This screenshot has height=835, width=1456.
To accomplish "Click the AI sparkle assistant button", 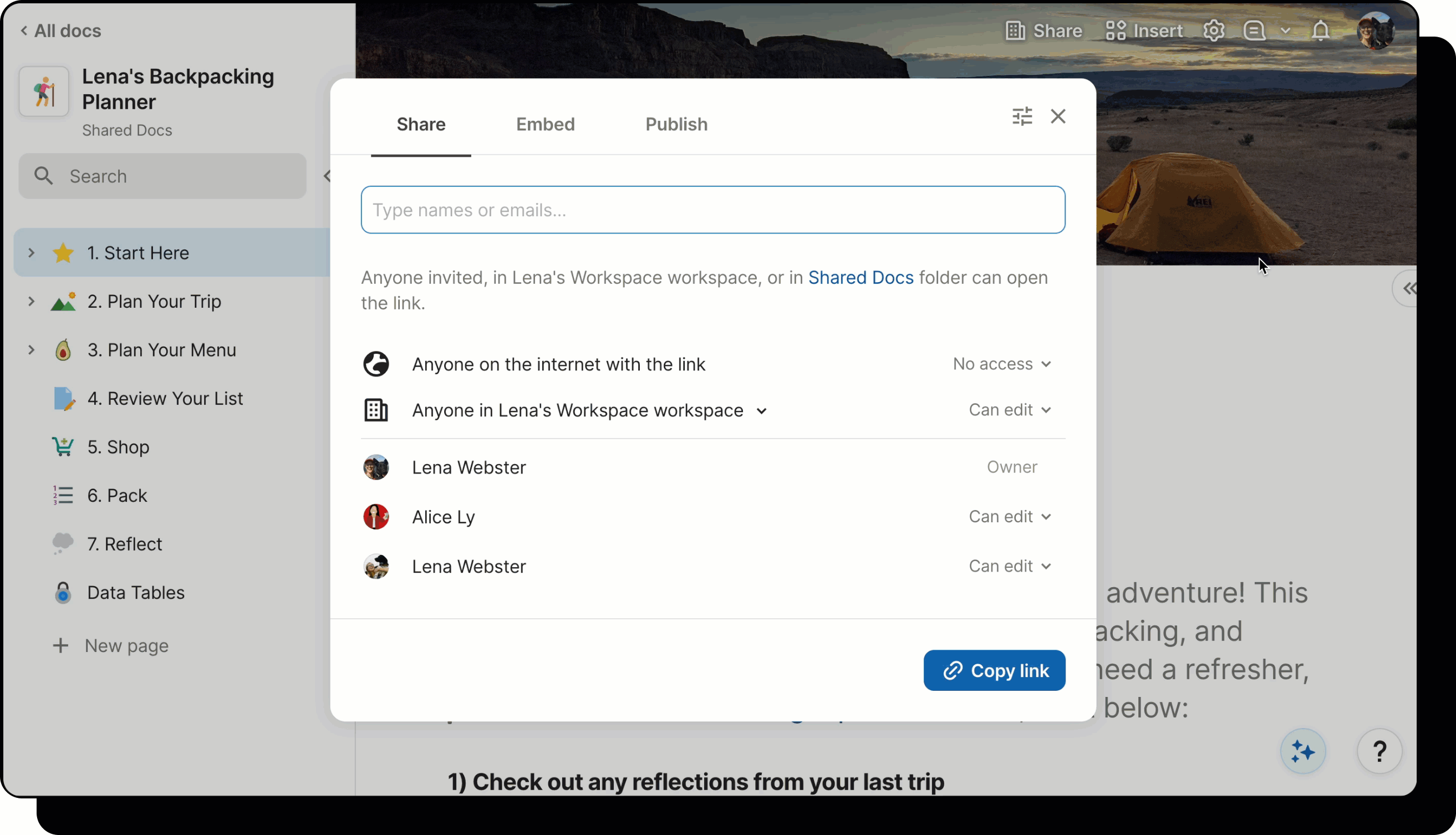I will pyautogui.click(x=1302, y=751).
